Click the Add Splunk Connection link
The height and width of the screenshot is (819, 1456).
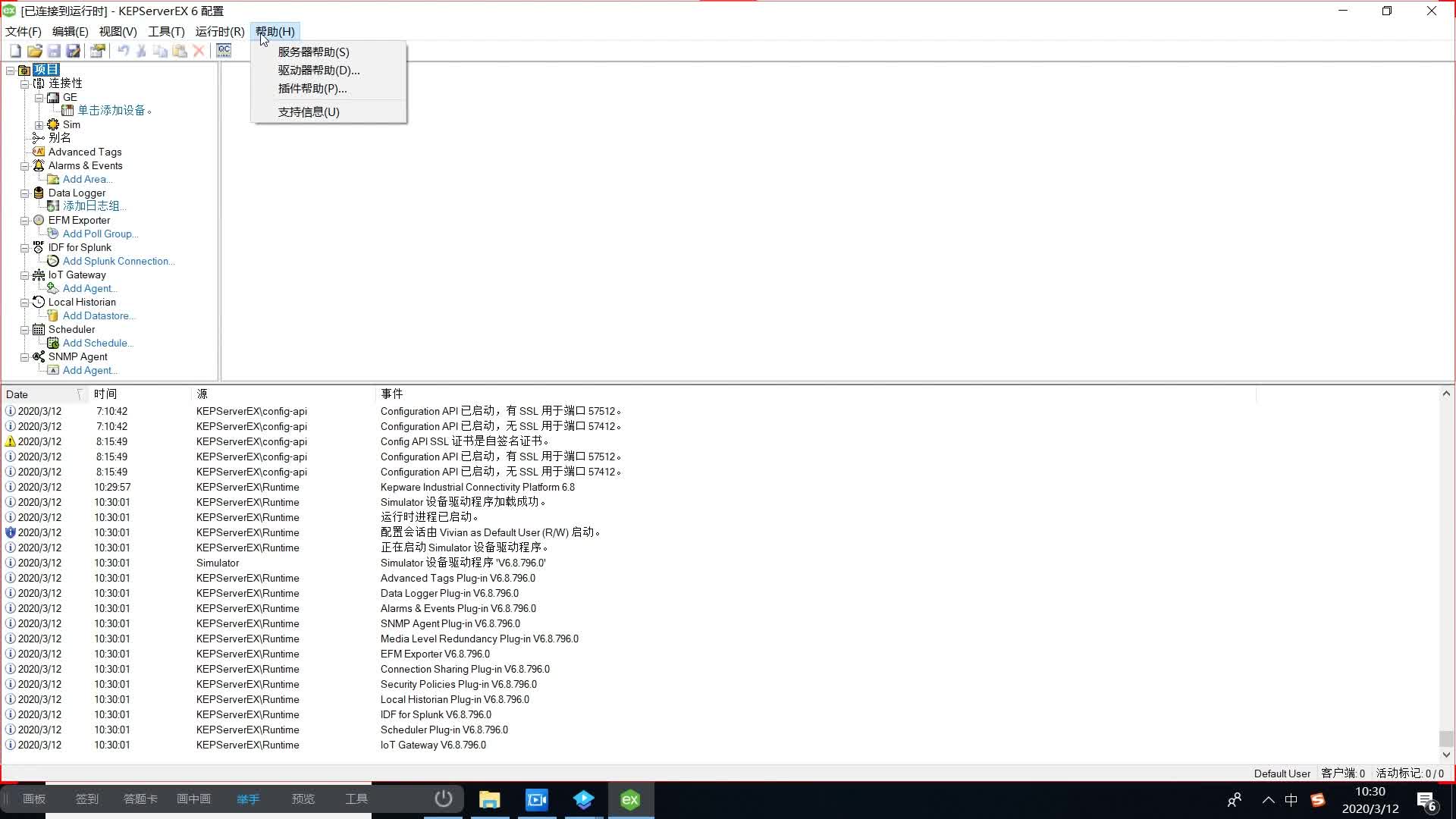coord(118,262)
